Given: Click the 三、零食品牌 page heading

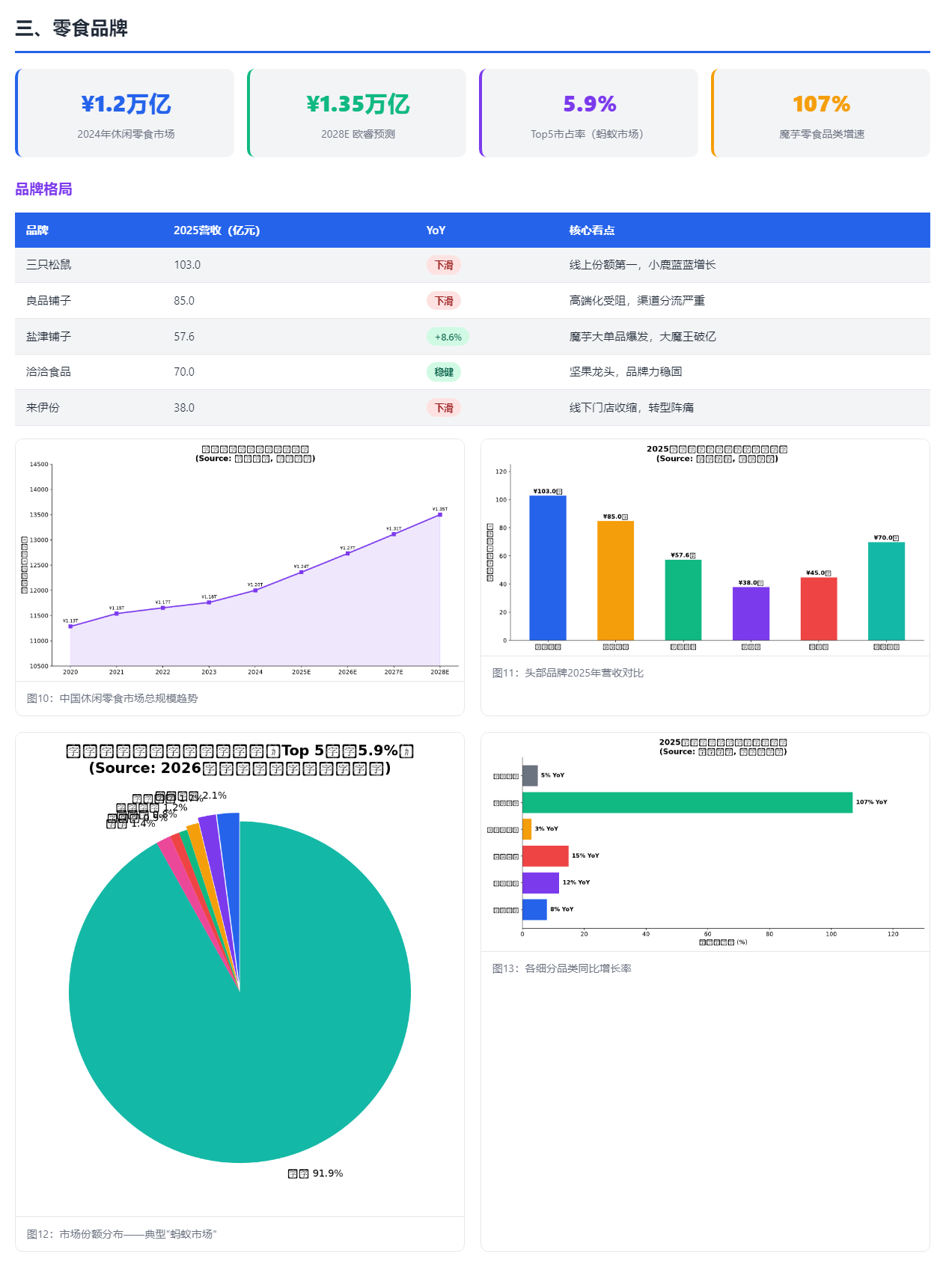Looking at the screenshot, I should (x=71, y=28).
